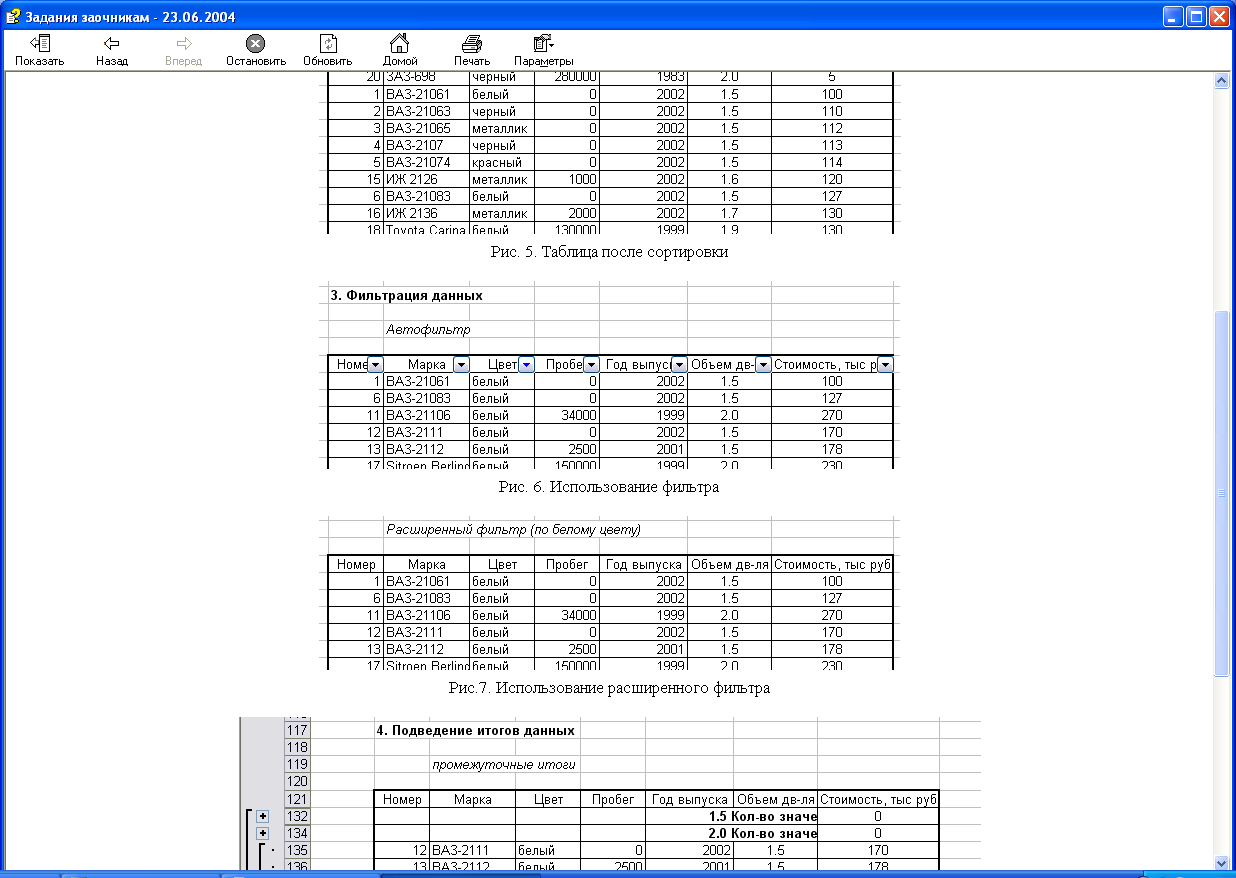The image size is (1236, 878).
Task: Click the vertical scrollbar down arrow
Action: coord(1220,862)
